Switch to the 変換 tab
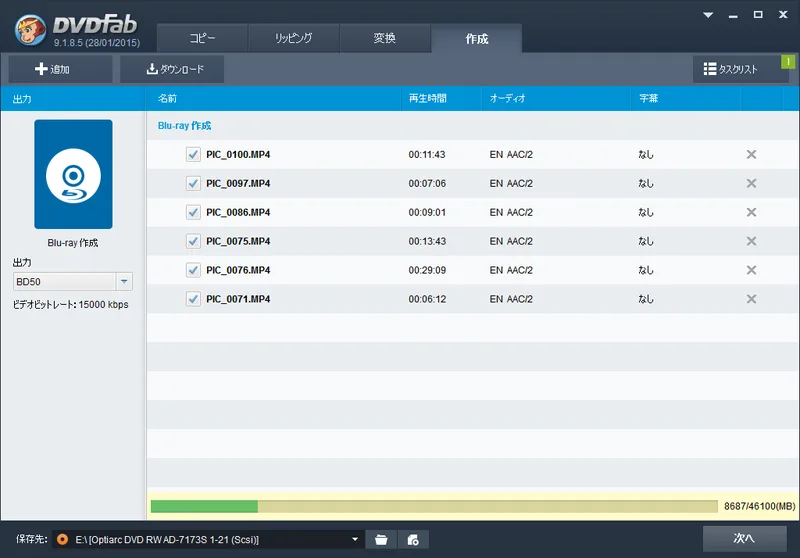Screen dimensions: 800x558 385,38
